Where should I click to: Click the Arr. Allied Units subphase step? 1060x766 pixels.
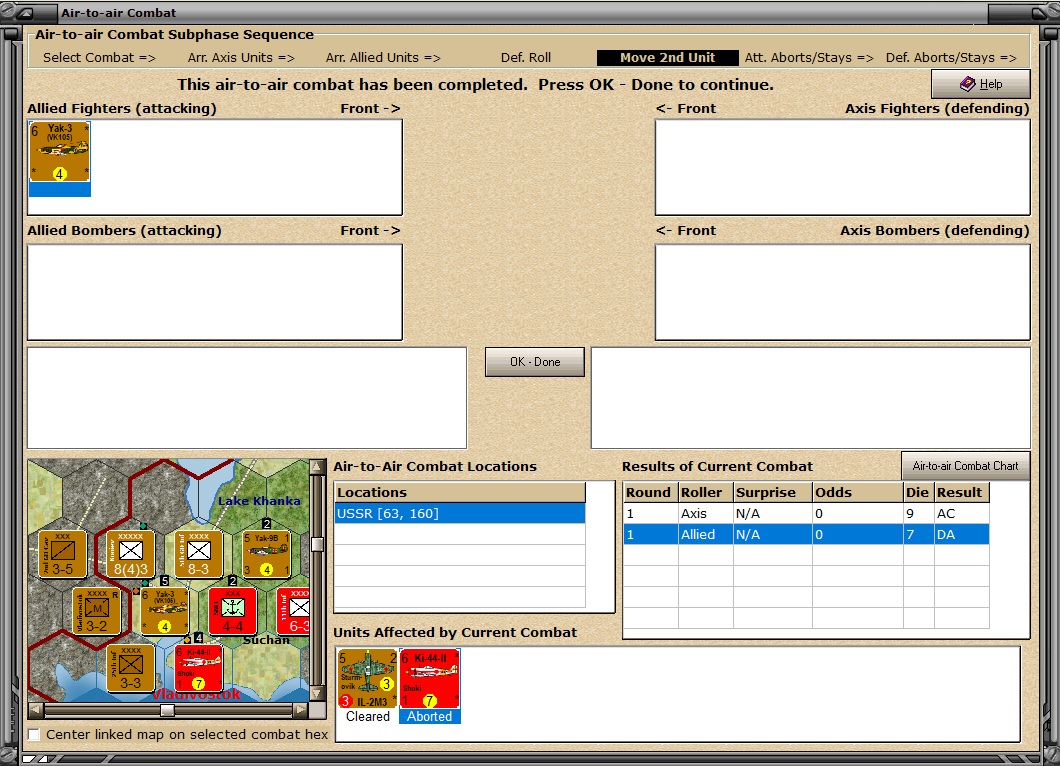(383, 57)
